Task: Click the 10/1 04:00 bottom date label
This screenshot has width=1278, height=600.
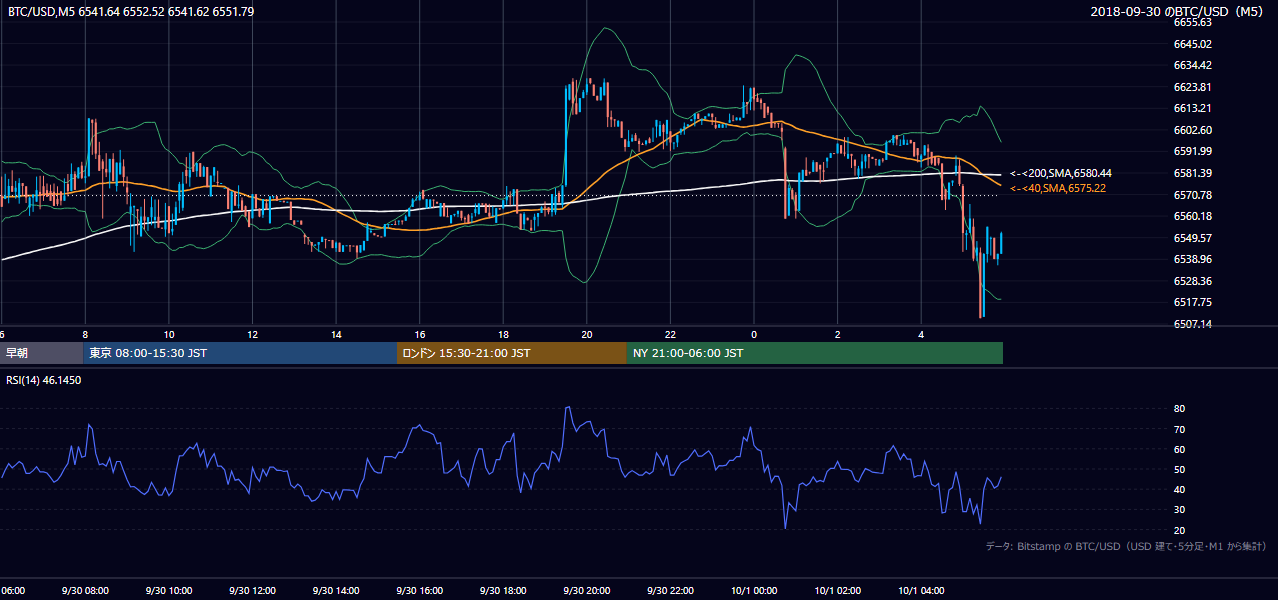Action: pos(921,591)
